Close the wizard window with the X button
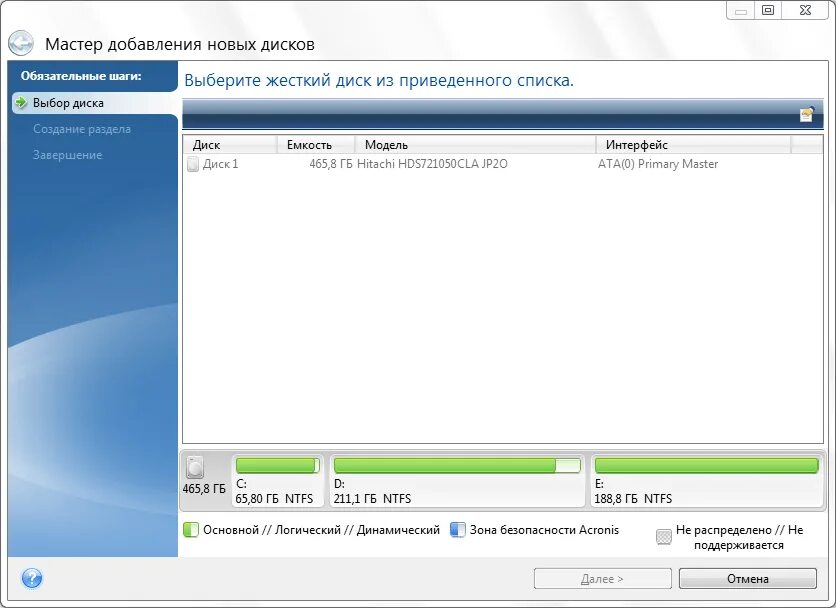 click(806, 11)
